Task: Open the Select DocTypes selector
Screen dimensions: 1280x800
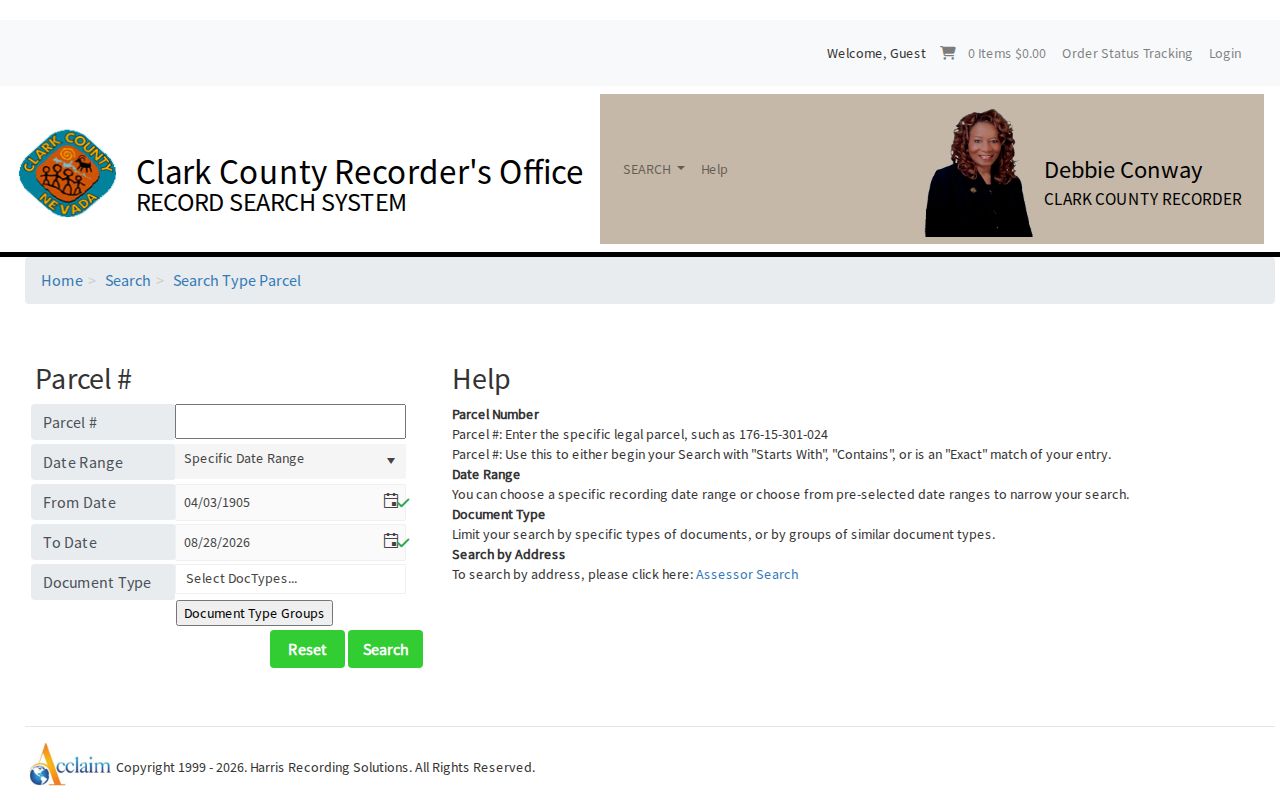Action: coord(290,578)
